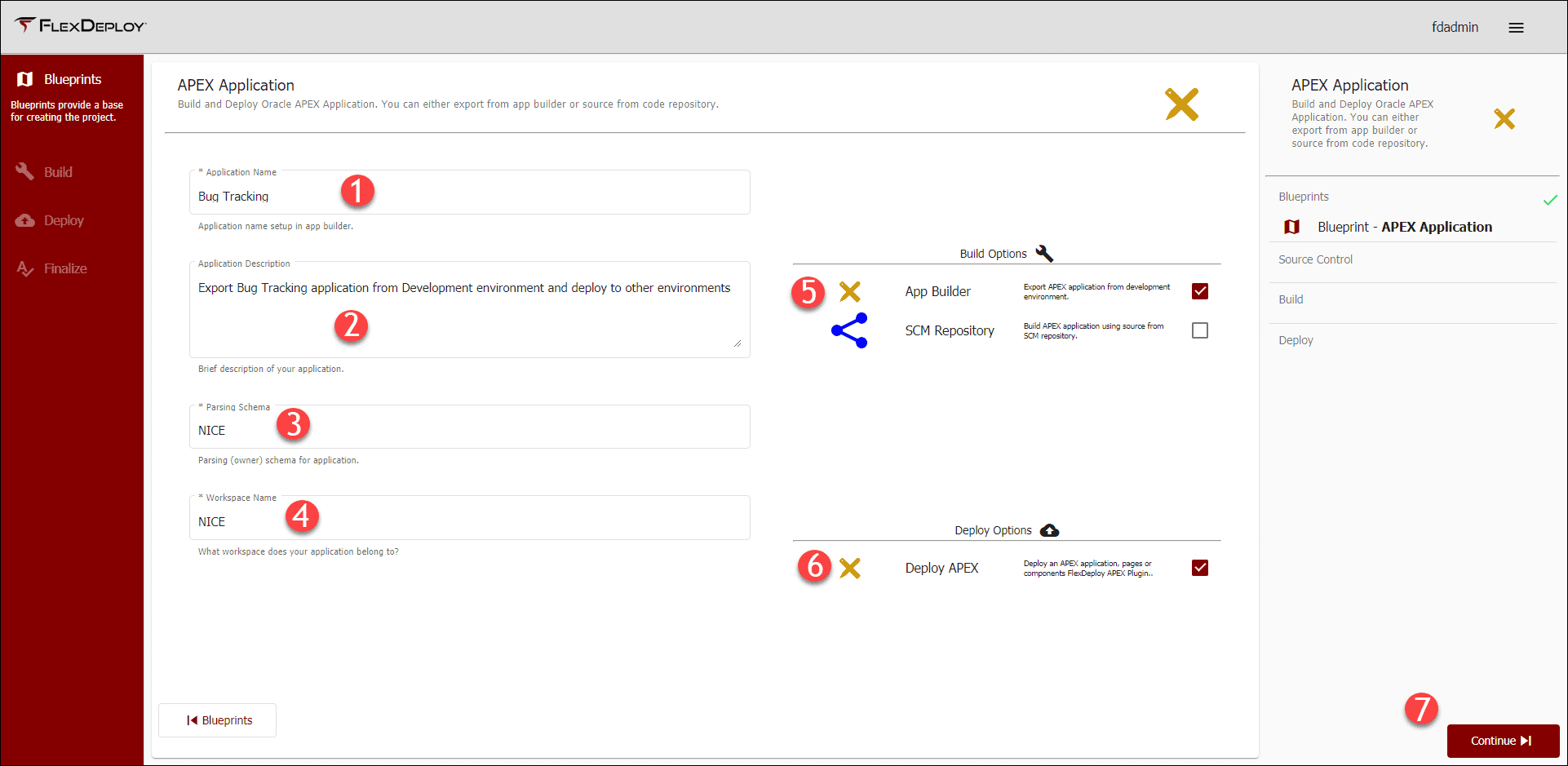Click 'Brief description of your application.' hint
The width and height of the screenshot is (1568, 766).
[x=271, y=369]
